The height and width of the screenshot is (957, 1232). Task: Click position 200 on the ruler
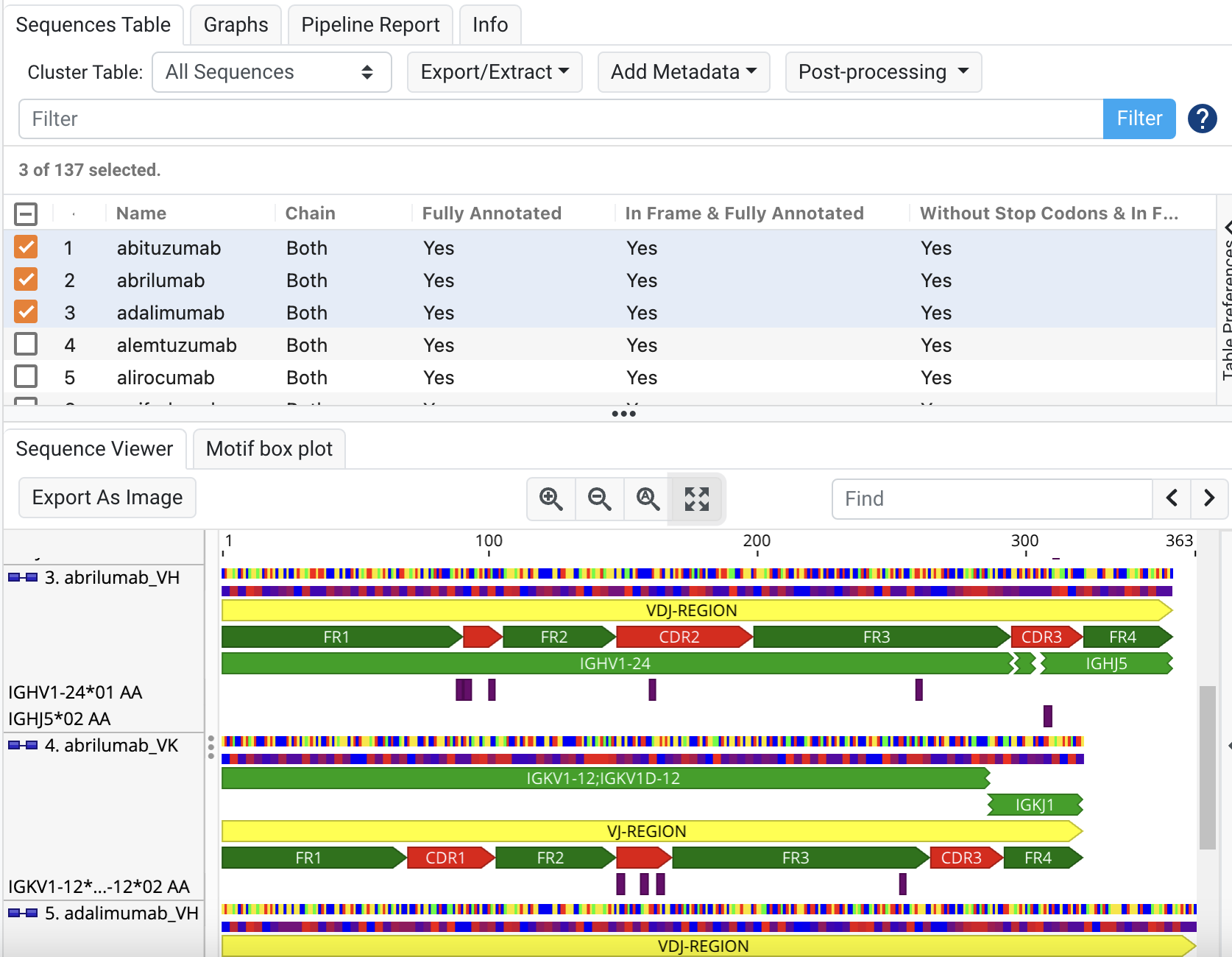[757, 543]
